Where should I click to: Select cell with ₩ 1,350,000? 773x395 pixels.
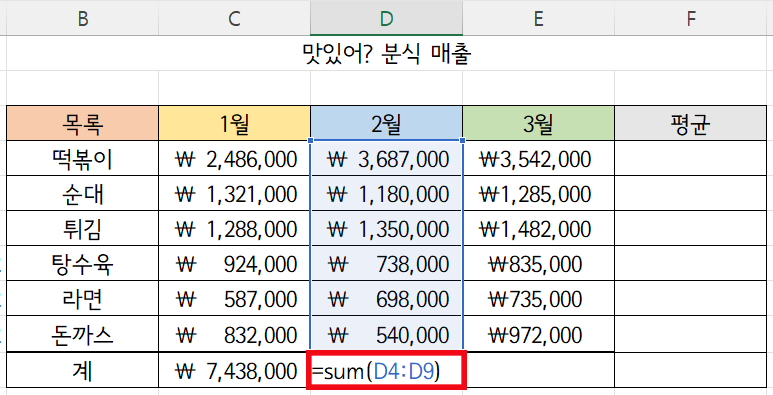pos(386,228)
